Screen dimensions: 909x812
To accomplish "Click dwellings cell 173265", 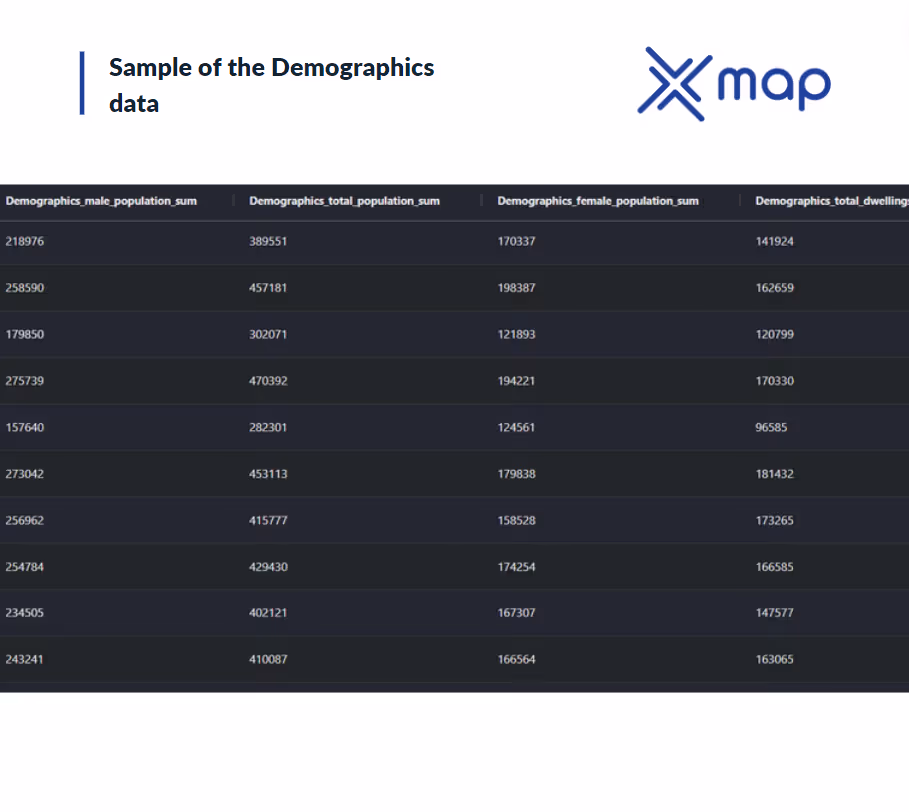I will [775, 520].
